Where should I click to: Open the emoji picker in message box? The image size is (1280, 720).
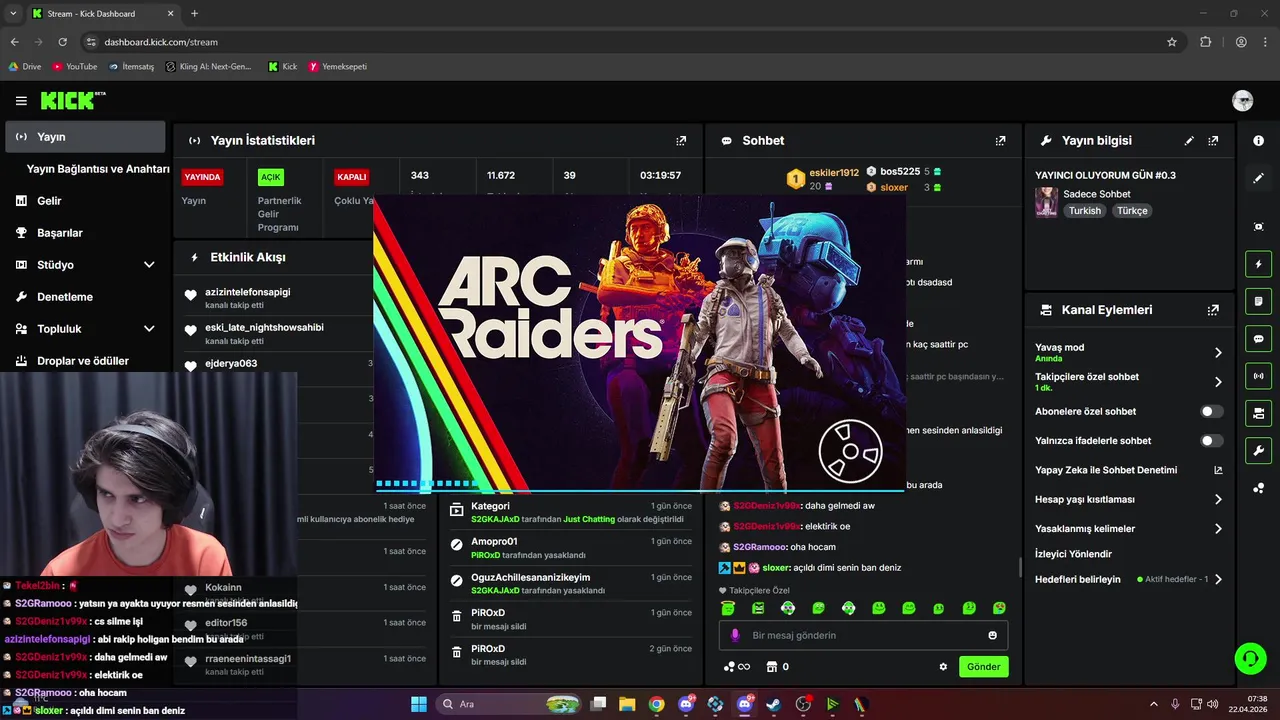point(992,635)
